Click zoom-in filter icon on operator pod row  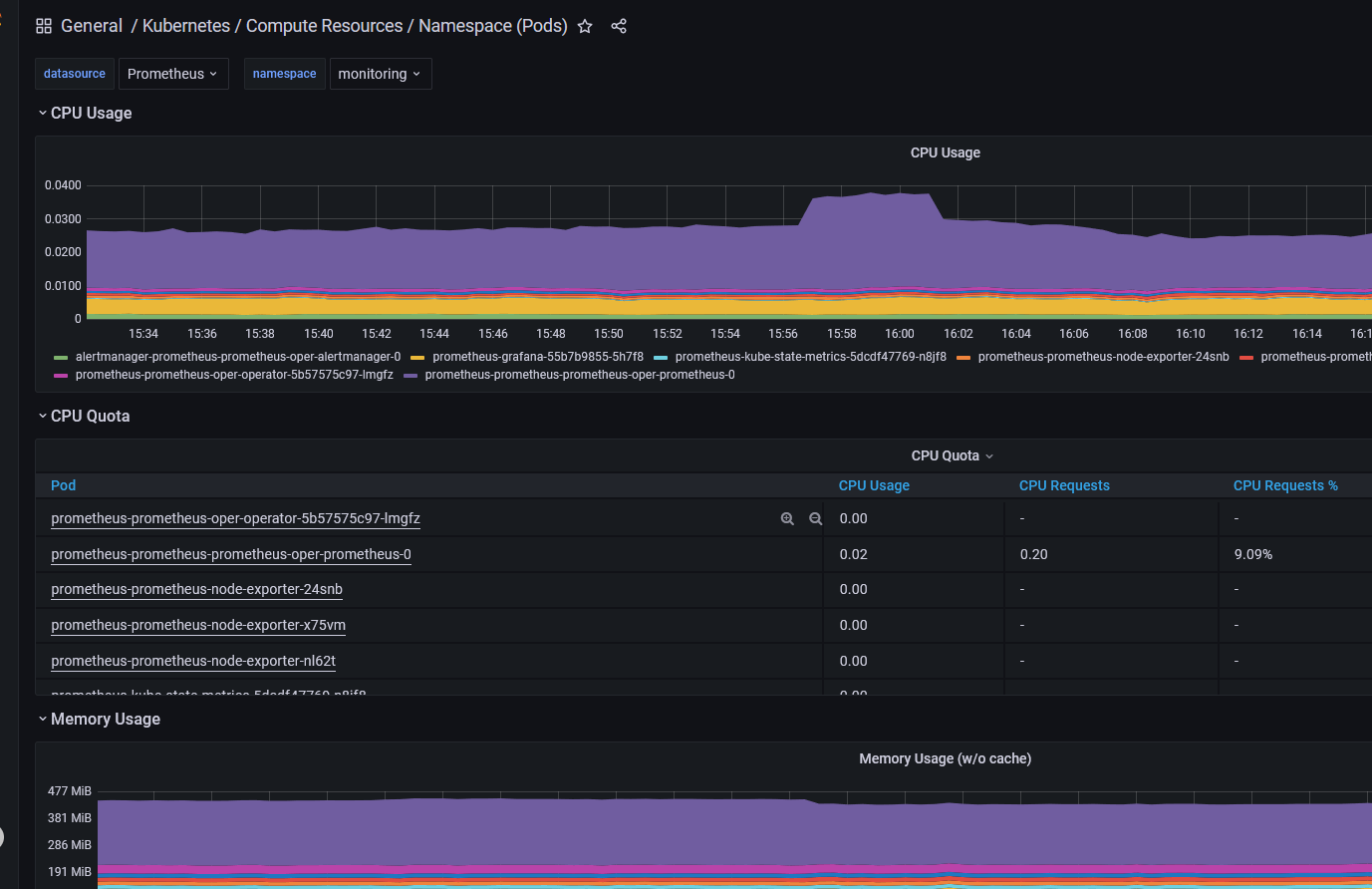point(787,518)
